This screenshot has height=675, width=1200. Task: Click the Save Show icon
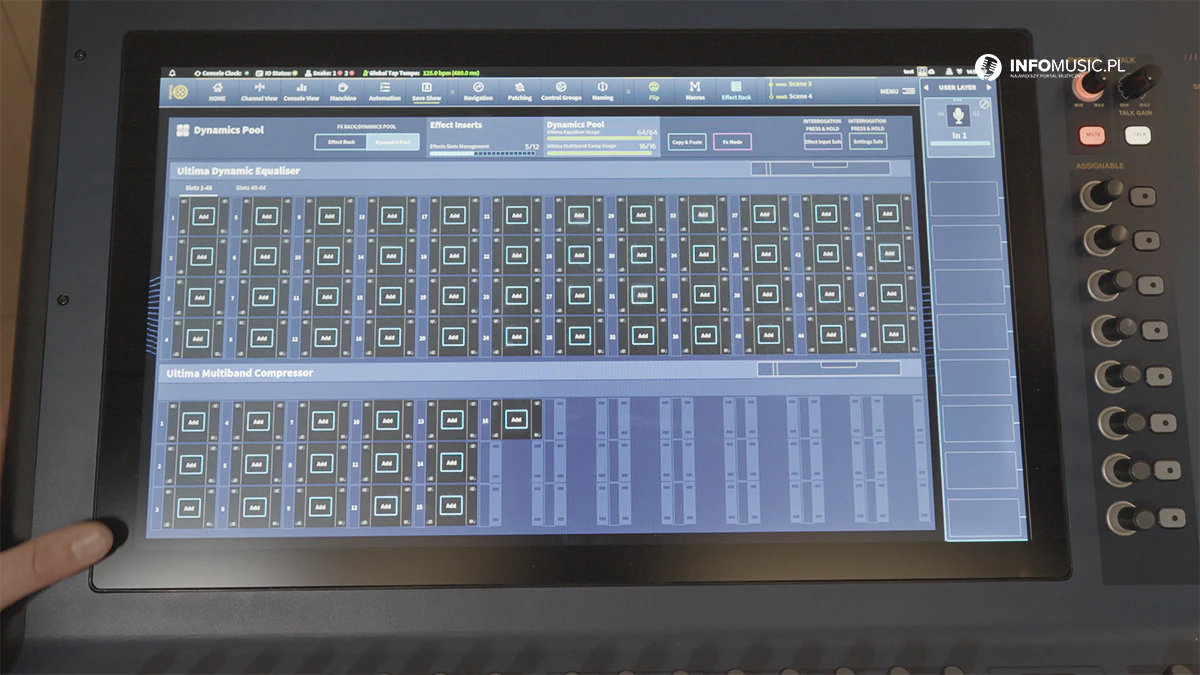[426, 91]
